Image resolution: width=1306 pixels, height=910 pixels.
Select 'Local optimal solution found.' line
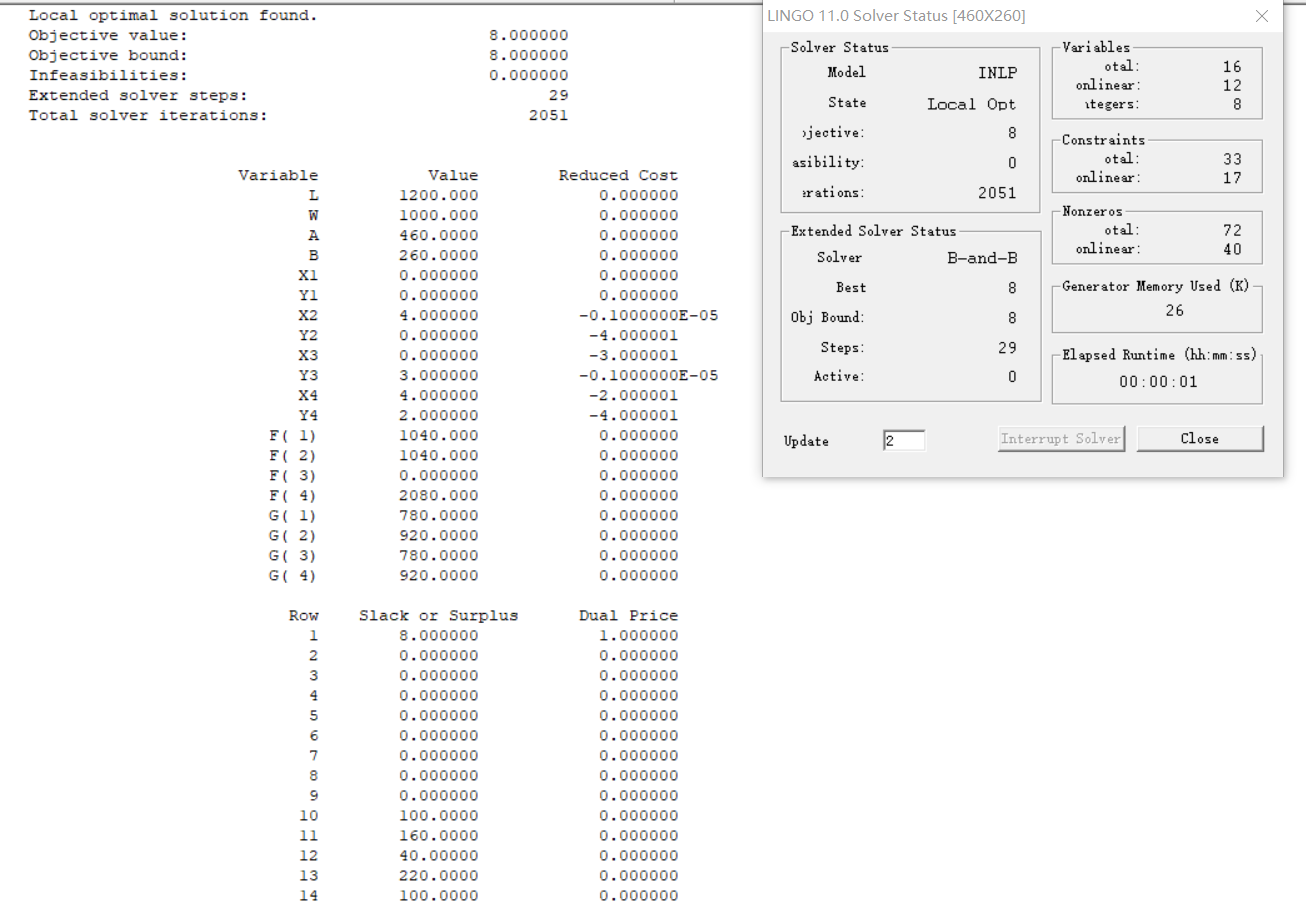[x=174, y=16]
